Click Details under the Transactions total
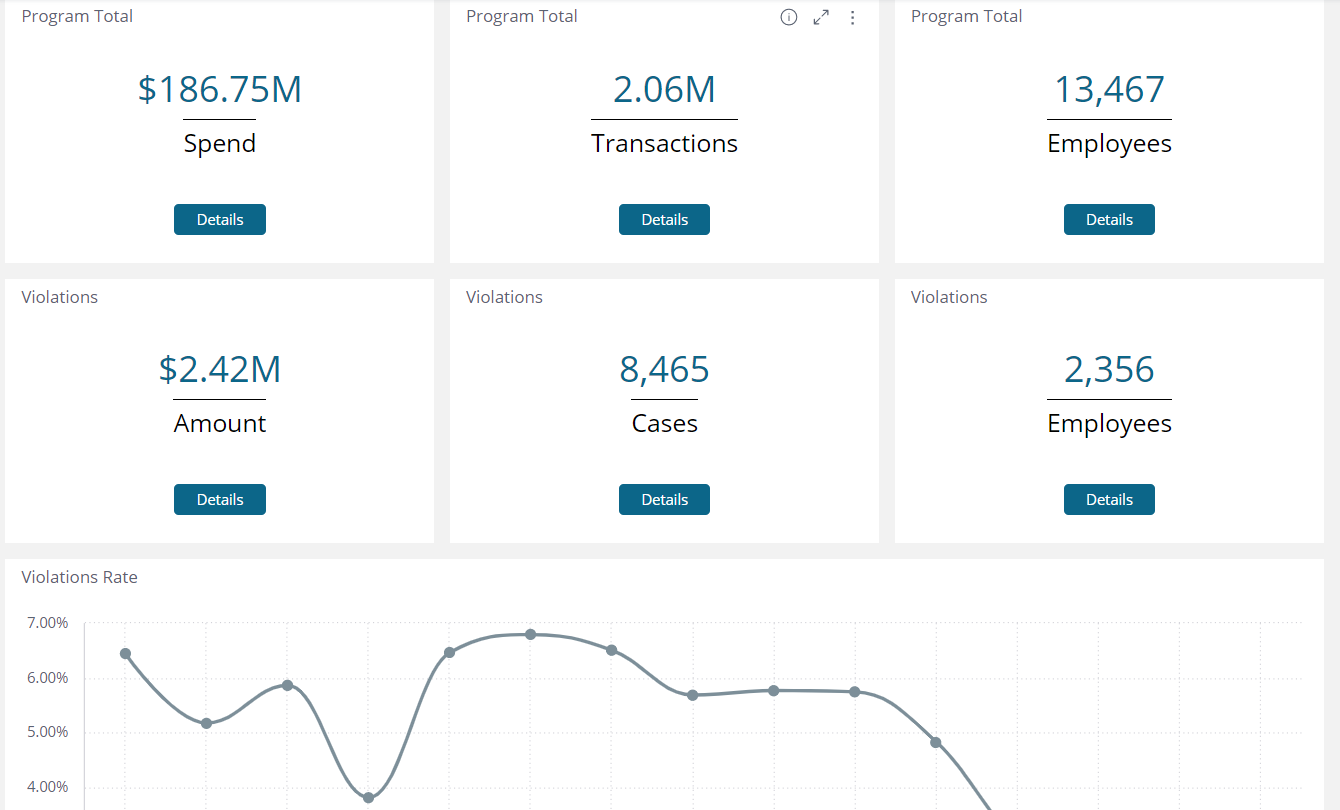 click(664, 219)
